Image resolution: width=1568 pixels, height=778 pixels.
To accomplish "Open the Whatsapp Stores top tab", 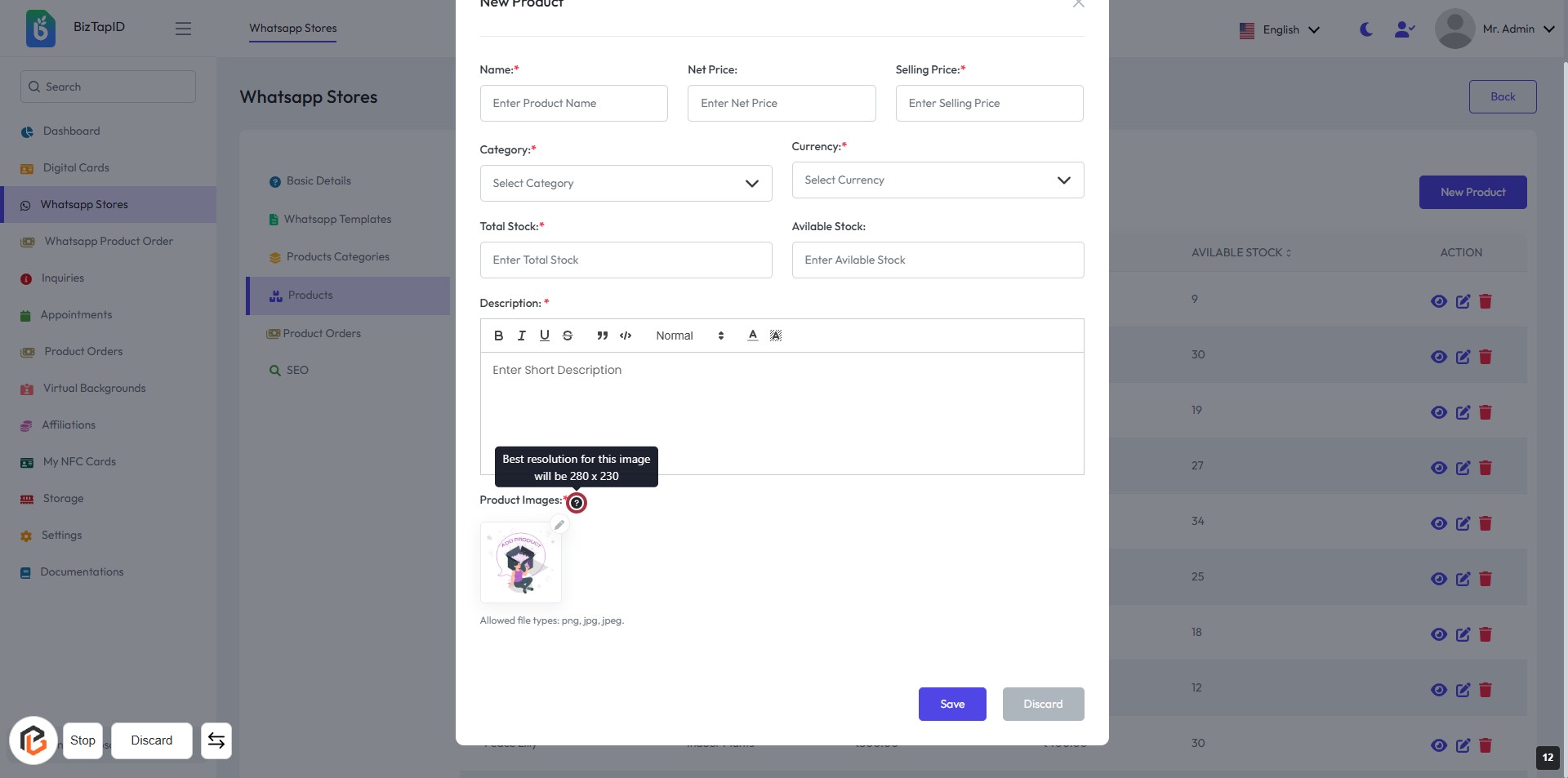I will [x=292, y=29].
